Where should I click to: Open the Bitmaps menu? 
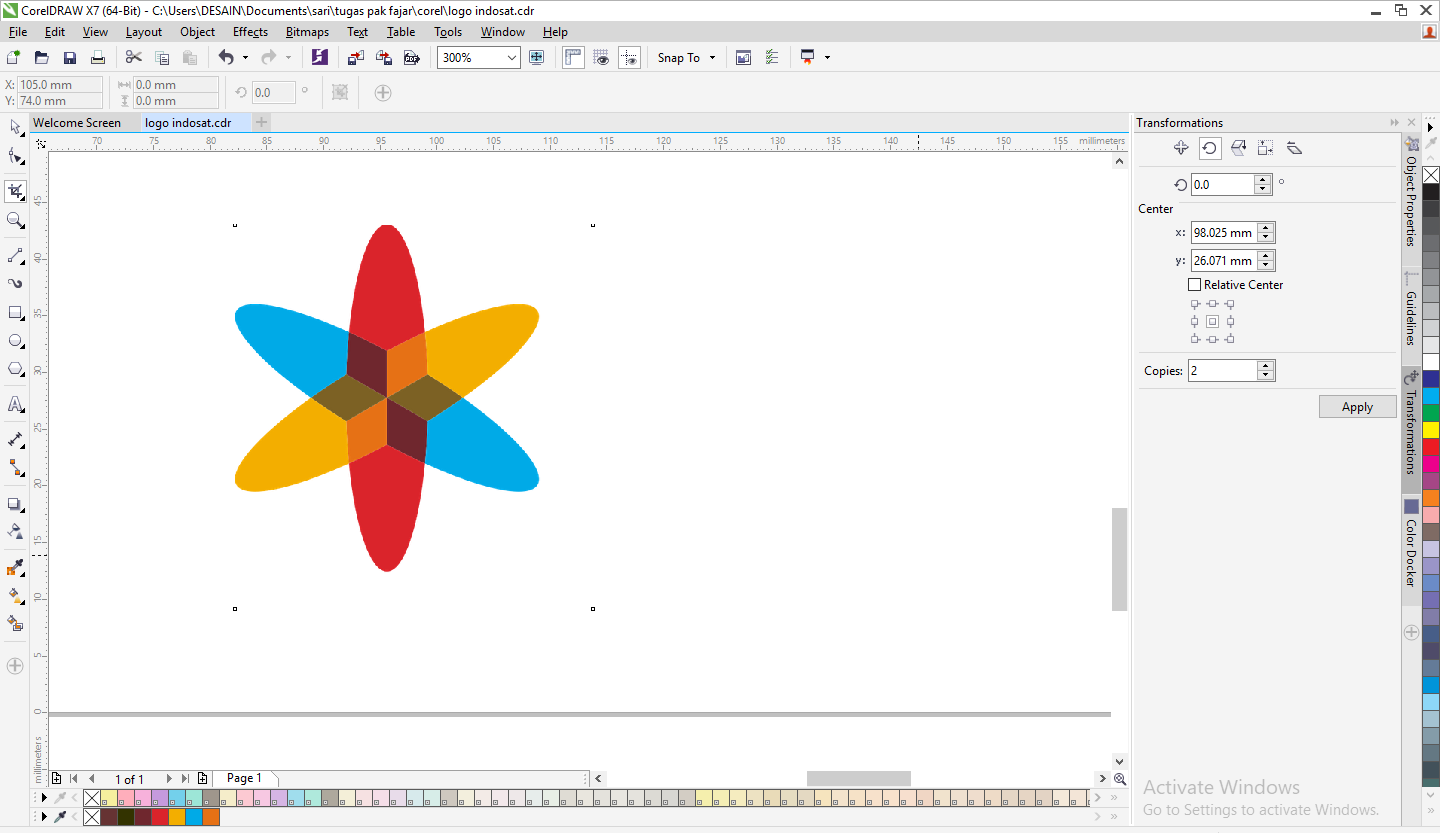(307, 32)
